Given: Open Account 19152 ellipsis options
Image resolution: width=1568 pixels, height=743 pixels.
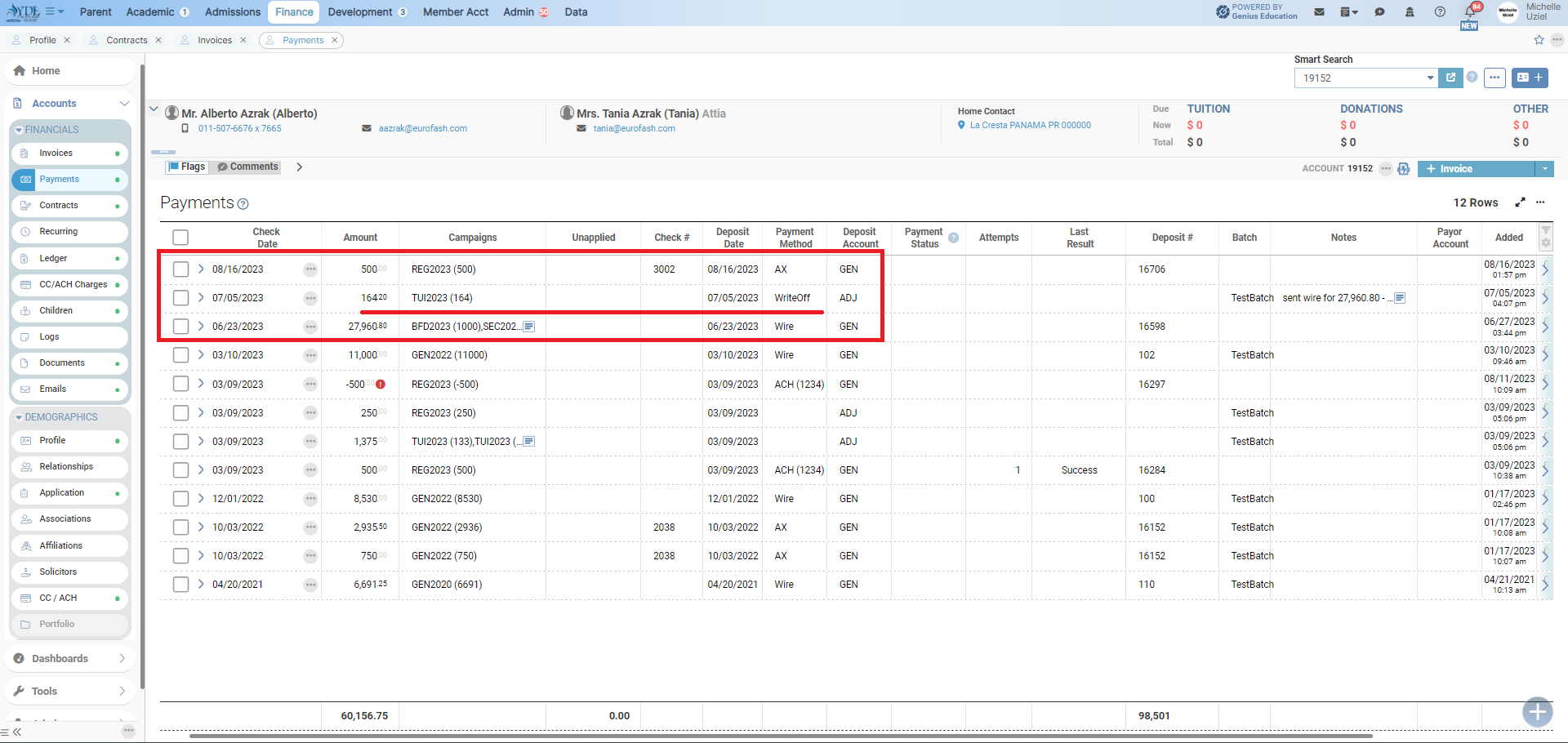Looking at the screenshot, I should [1386, 169].
